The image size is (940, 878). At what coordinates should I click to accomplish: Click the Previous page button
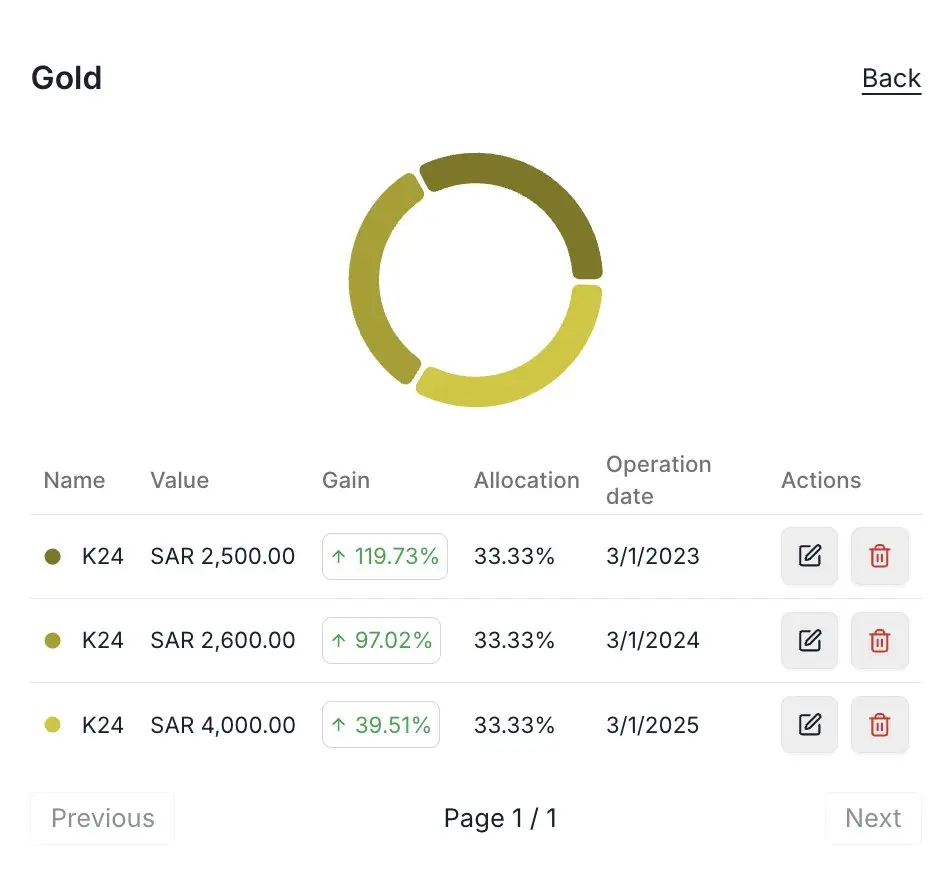pos(103,818)
